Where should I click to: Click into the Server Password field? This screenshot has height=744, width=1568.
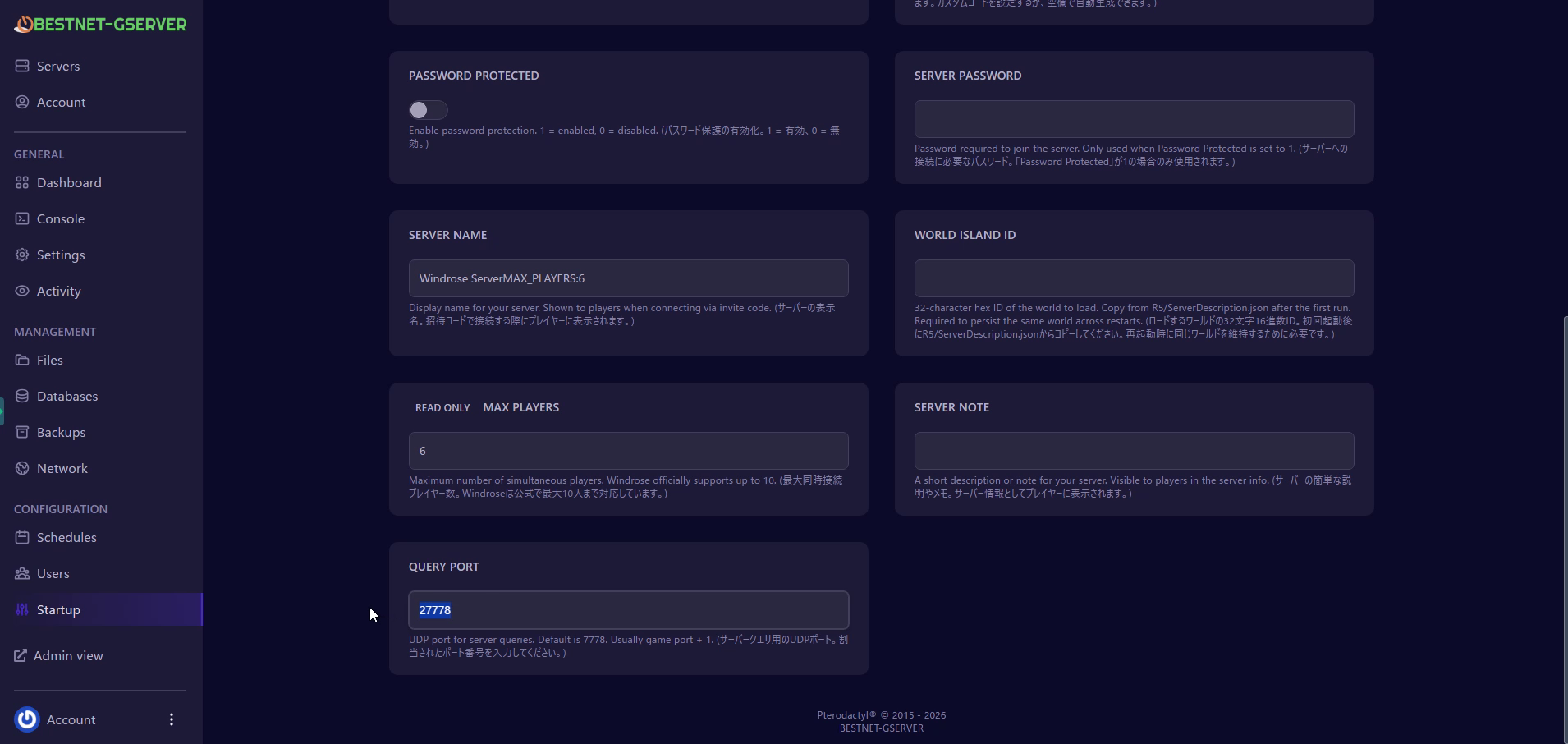click(x=1134, y=119)
